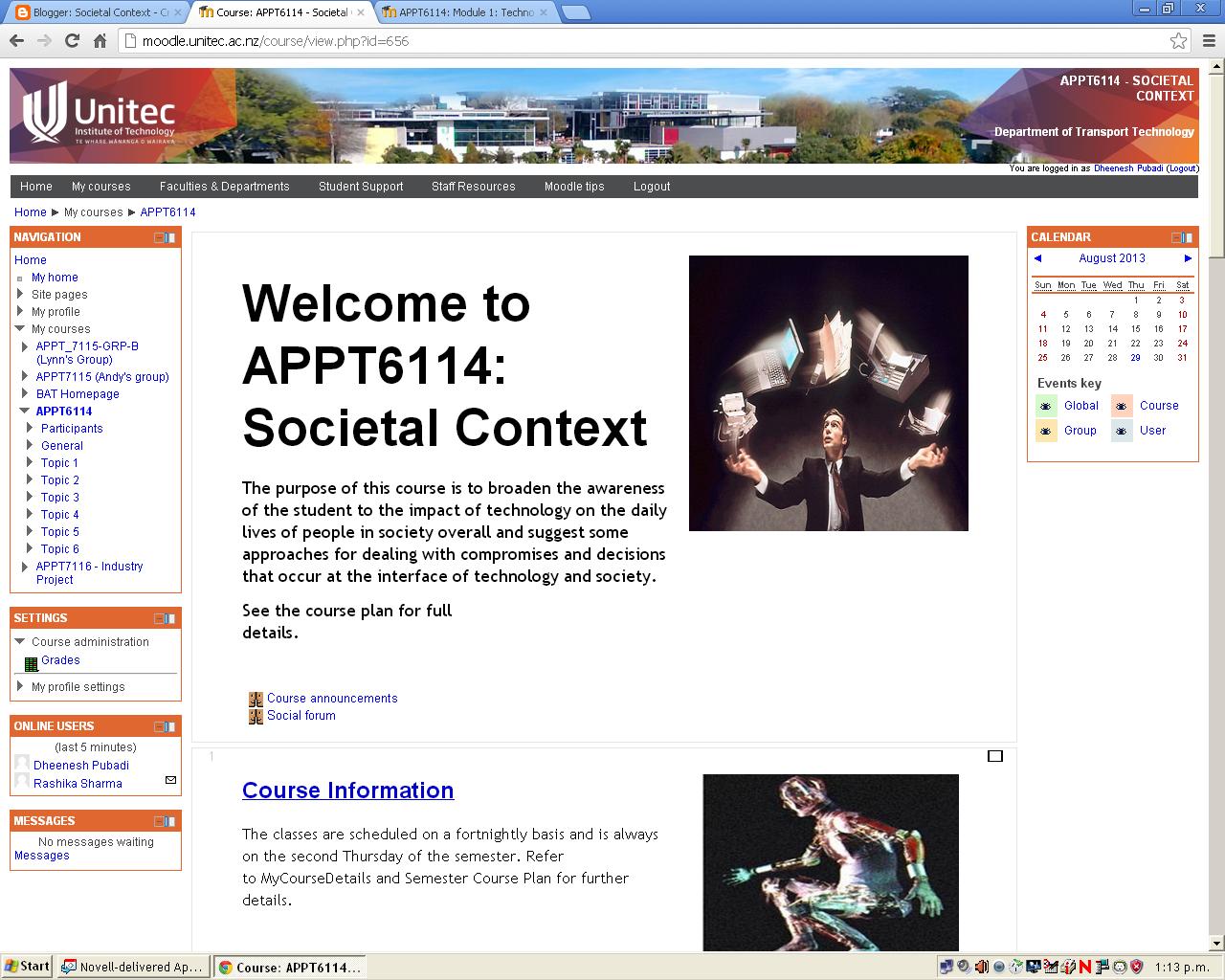Select August 29 in the calendar

(x=1135, y=358)
